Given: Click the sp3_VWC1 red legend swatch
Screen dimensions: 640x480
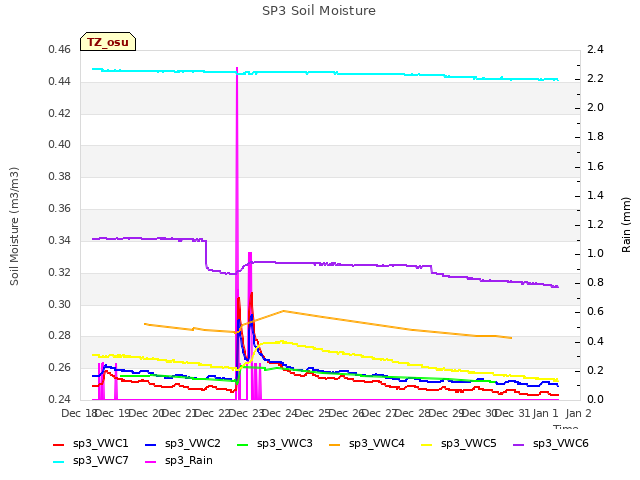Looking at the screenshot, I should [59, 444].
